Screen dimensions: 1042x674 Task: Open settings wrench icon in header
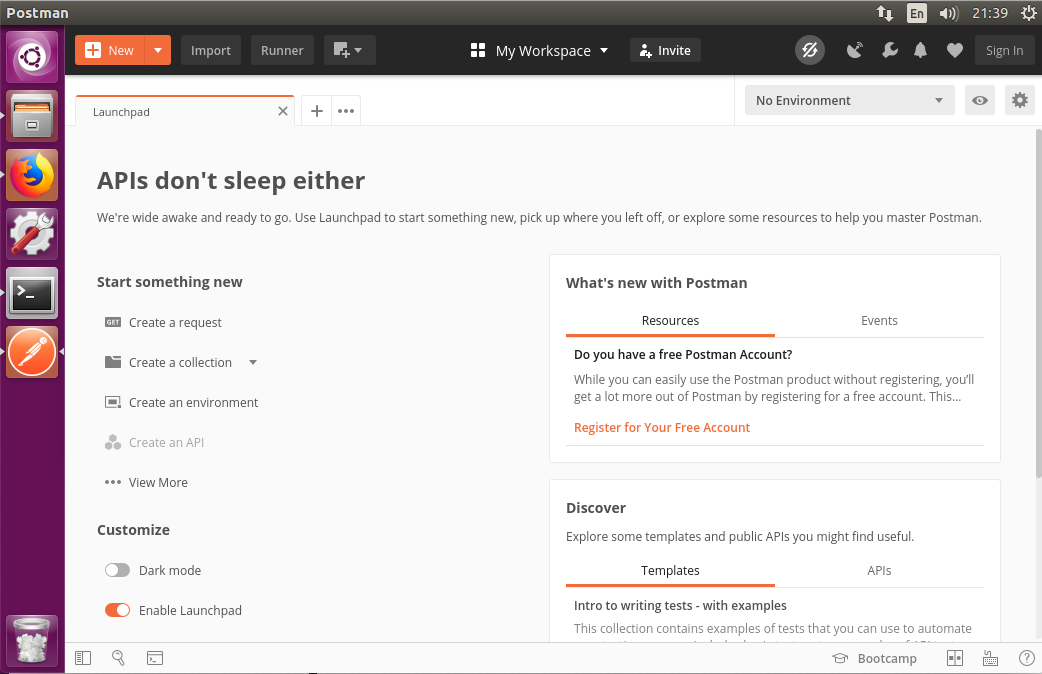click(x=889, y=51)
